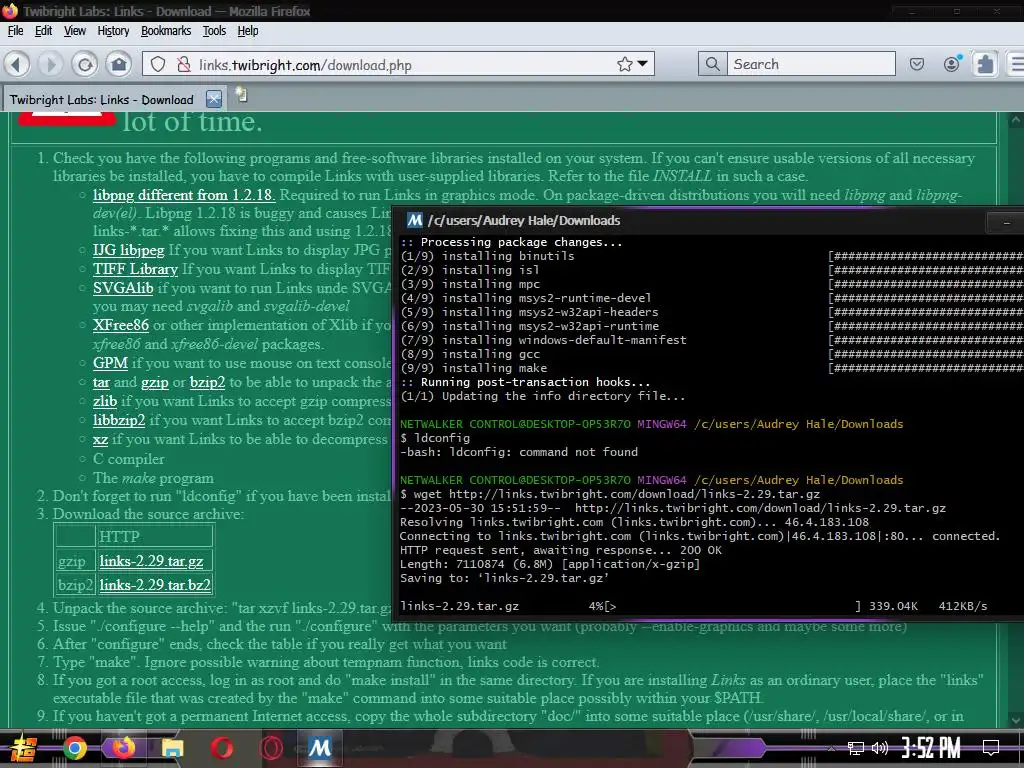Screen dimensions: 1024x768
Task: Click the insecure connection padlock icon
Action: click(x=184, y=64)
